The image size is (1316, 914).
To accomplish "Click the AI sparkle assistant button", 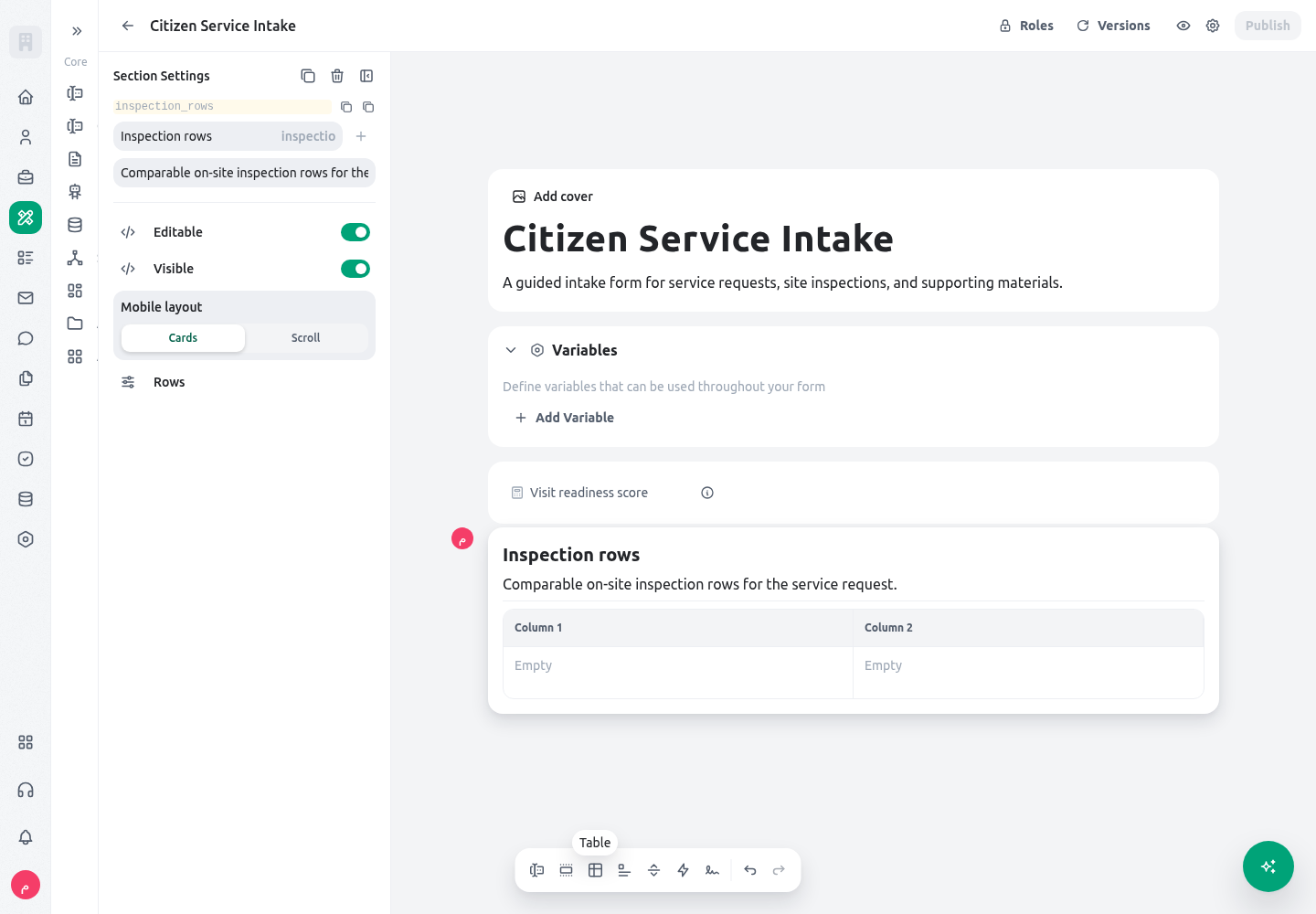I will coord(1268,866).
